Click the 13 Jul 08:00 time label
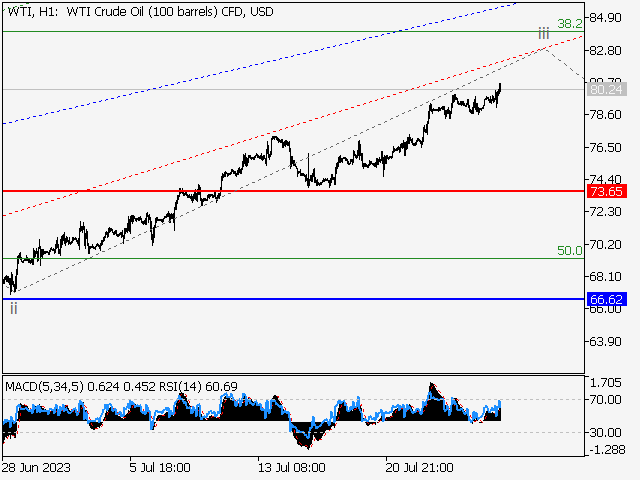Viewport: 640px width, 480px height. coord(291,467)
